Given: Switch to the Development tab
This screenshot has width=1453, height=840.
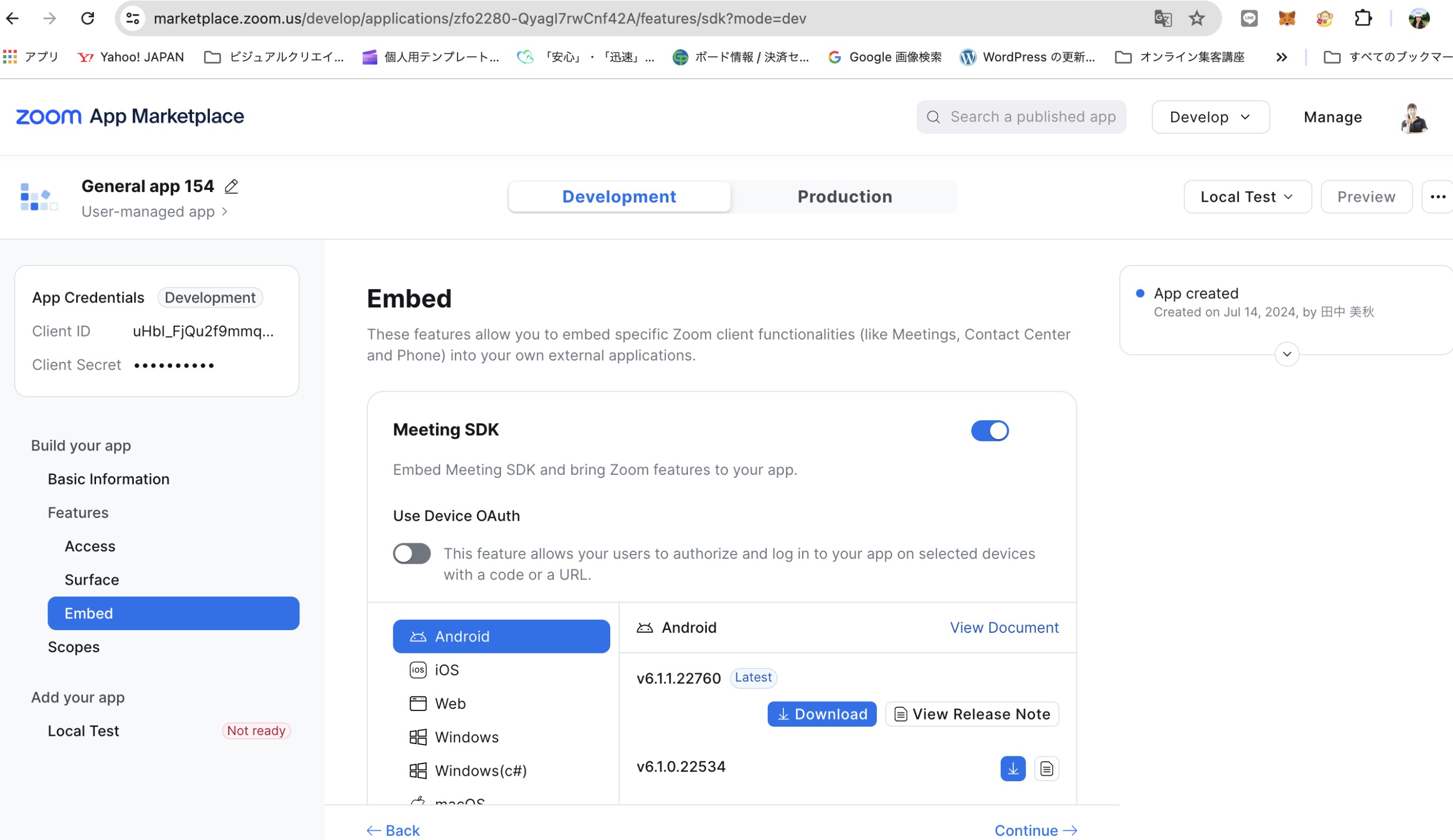Looking at the screenshot, I should tap(619, 196).
